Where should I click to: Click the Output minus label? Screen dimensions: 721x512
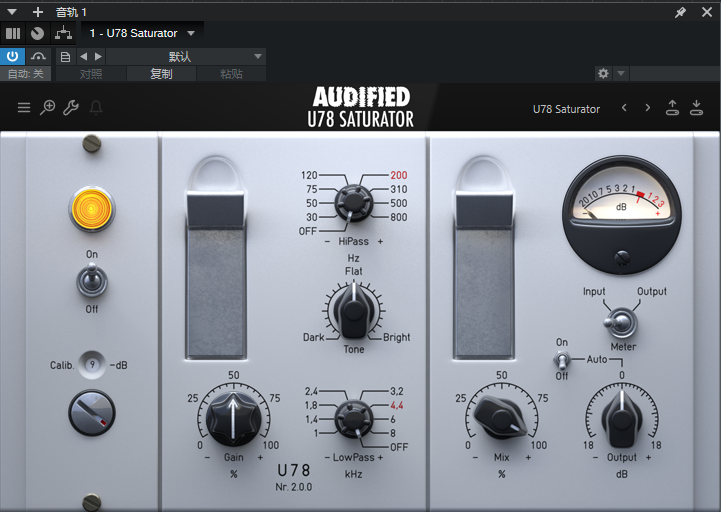(595, 458)
